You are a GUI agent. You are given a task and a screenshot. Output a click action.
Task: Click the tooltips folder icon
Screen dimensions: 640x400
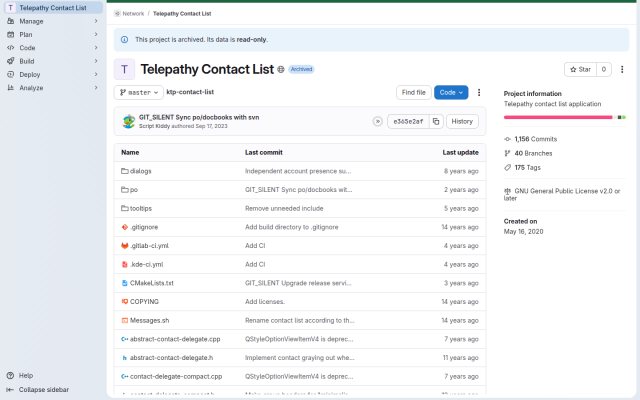coord(124,209)
